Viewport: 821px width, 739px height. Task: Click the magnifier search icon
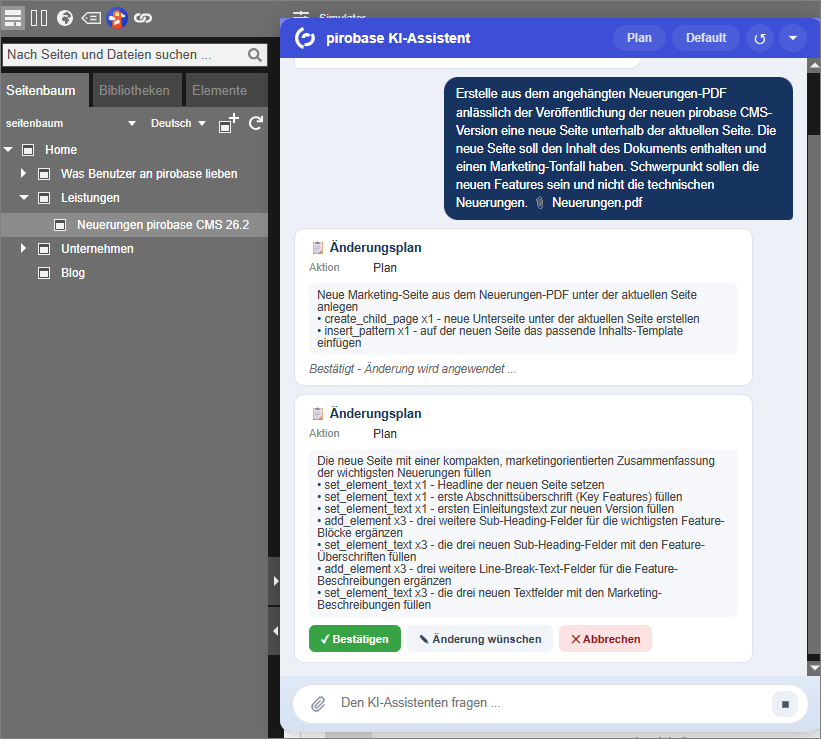click(x=254, y=55)
